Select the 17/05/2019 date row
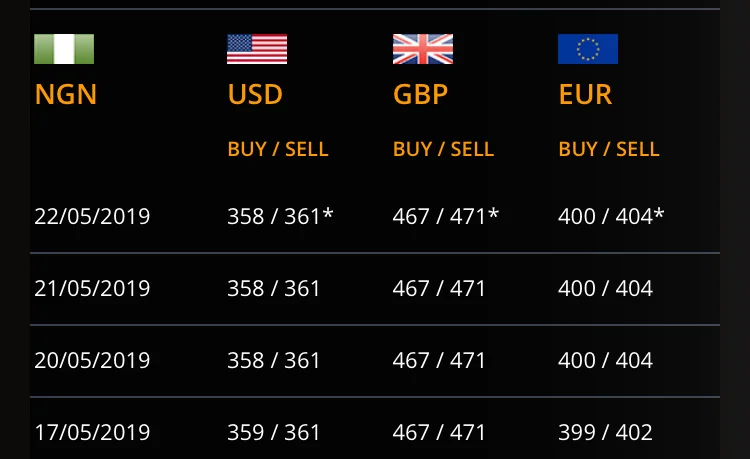 click(92, 433)
